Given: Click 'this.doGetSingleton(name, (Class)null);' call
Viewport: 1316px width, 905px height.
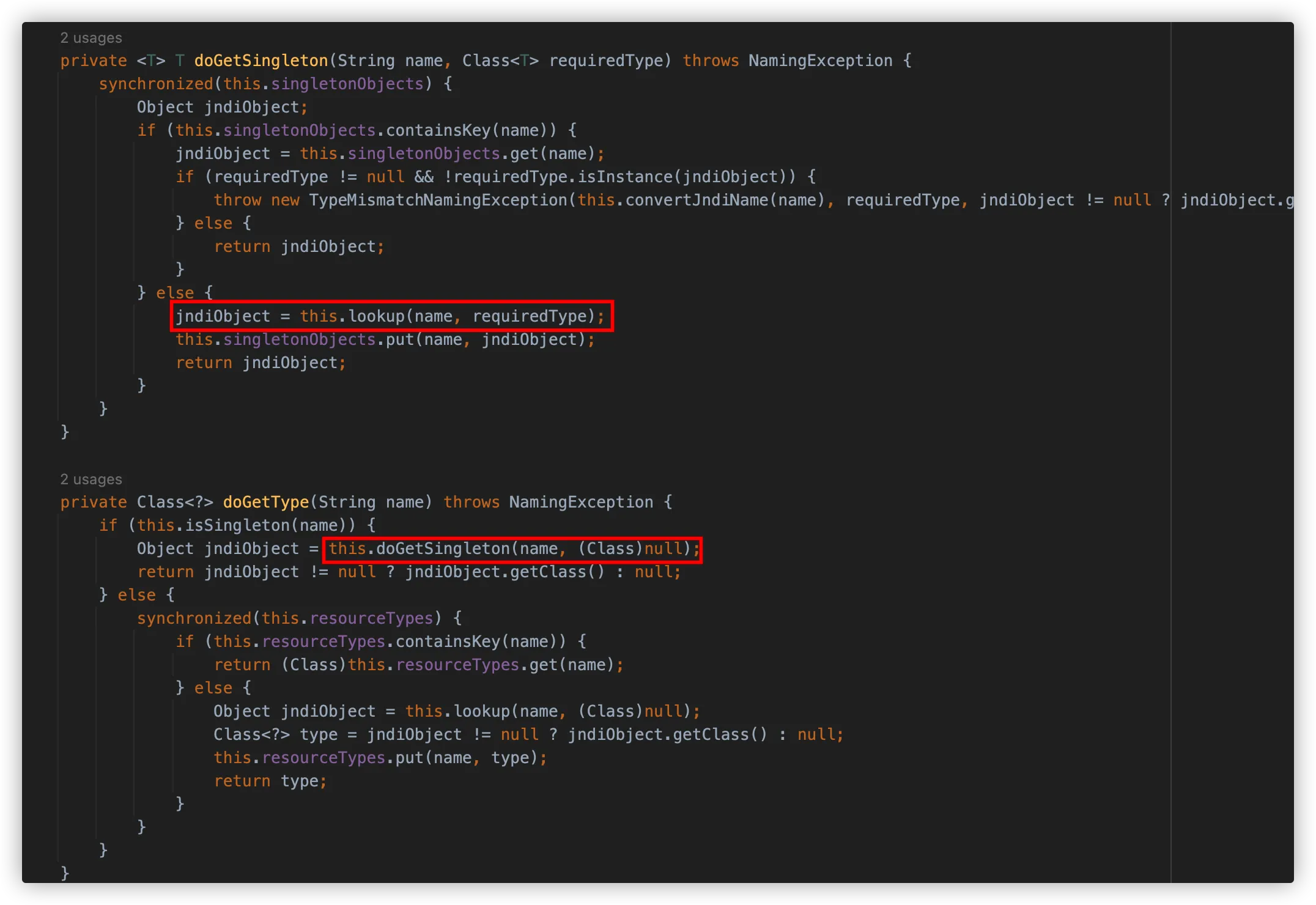Looking at the screenshot, I should coord(514,549).
